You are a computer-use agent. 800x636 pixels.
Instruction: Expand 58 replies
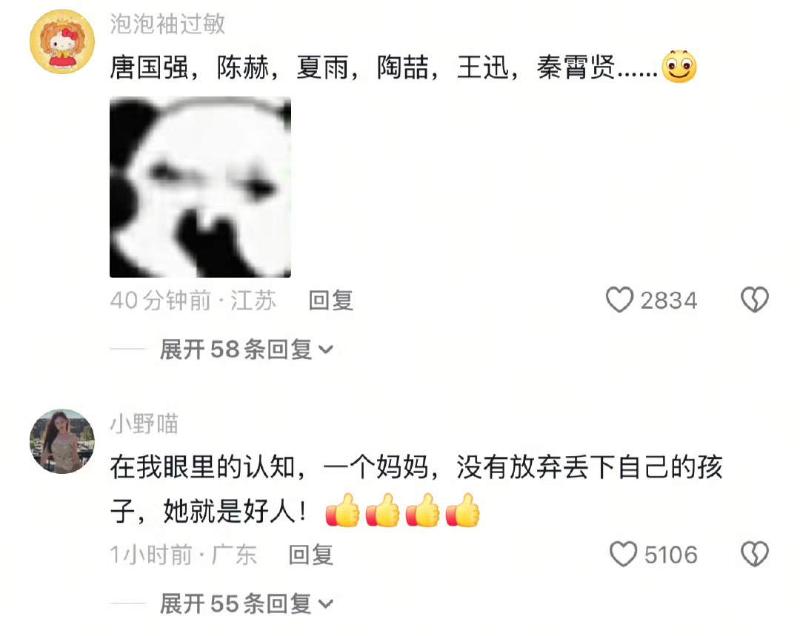tap(246, 349)
